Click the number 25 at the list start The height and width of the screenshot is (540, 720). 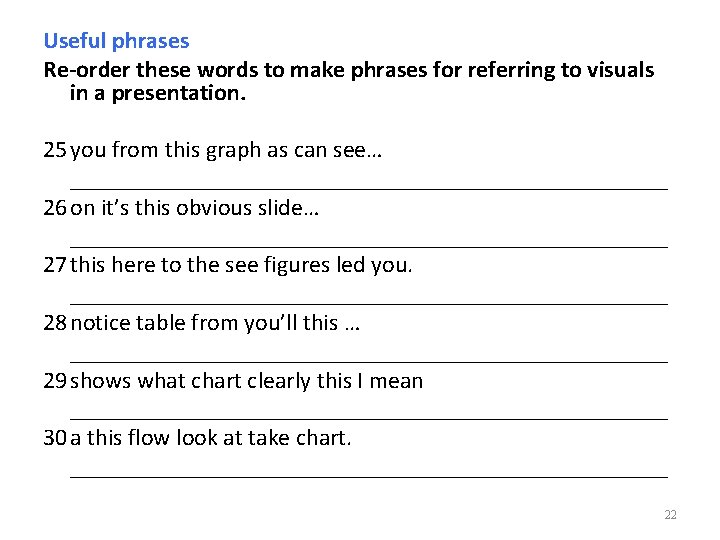tap(54, 151)
